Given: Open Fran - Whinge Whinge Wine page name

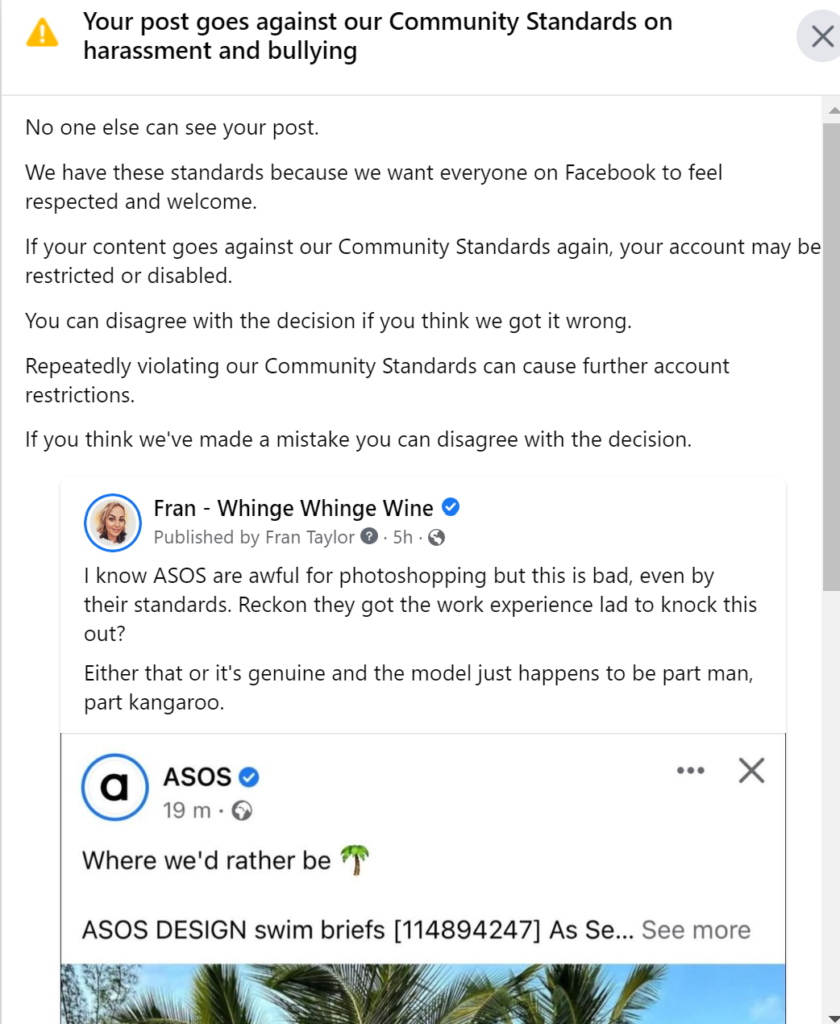Looking at the screenshot, I should point(293,508).
